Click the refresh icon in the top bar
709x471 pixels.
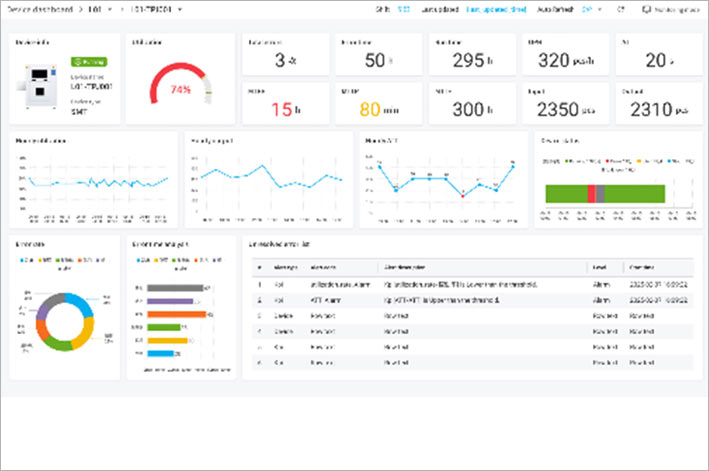(x=622, y=9)
